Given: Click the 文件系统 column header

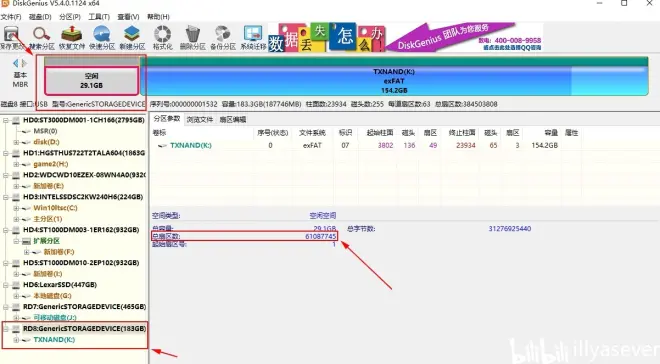Looking at the screenshot, I should 312,133.
